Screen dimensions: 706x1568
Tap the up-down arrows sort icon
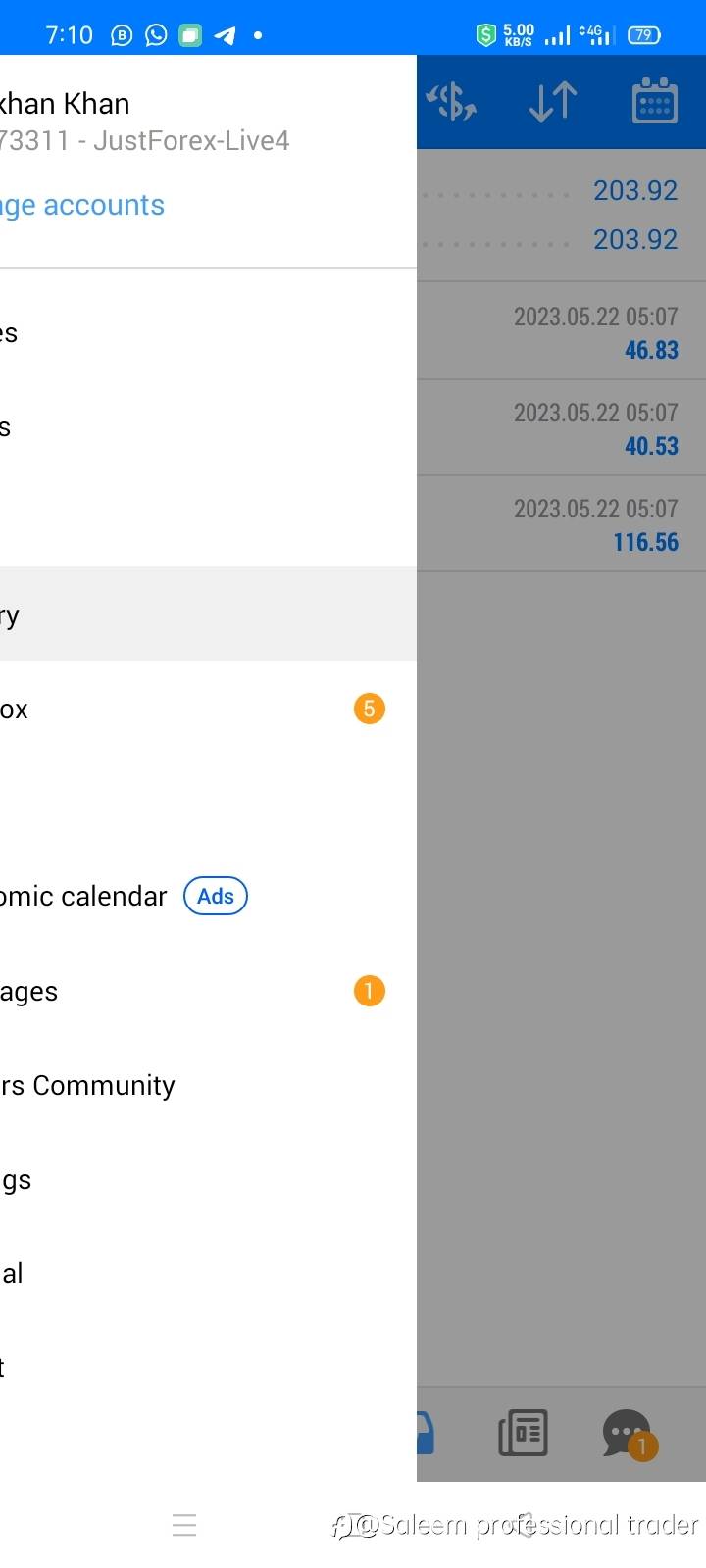pyautogui.click(x=553, y=102)
